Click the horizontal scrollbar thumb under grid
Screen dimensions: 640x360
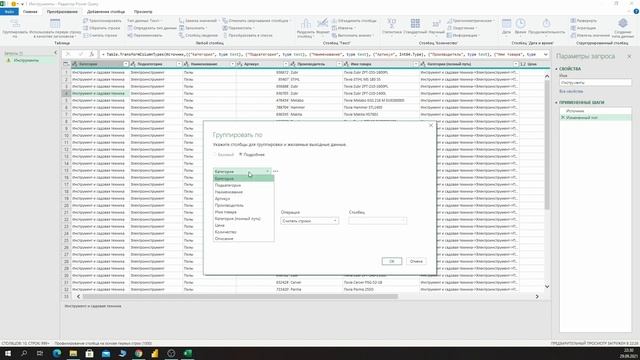240,297
